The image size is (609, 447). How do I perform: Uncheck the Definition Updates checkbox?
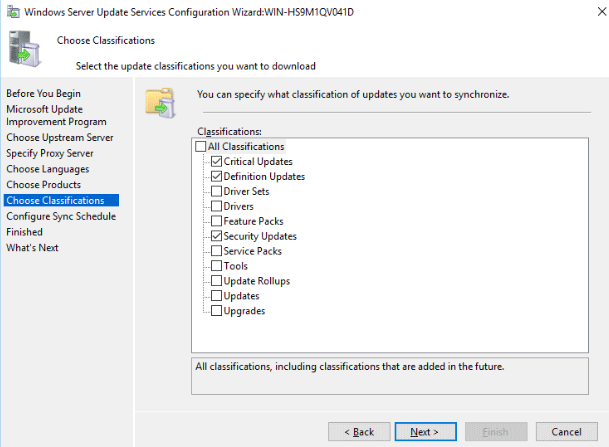coord(216,177)
